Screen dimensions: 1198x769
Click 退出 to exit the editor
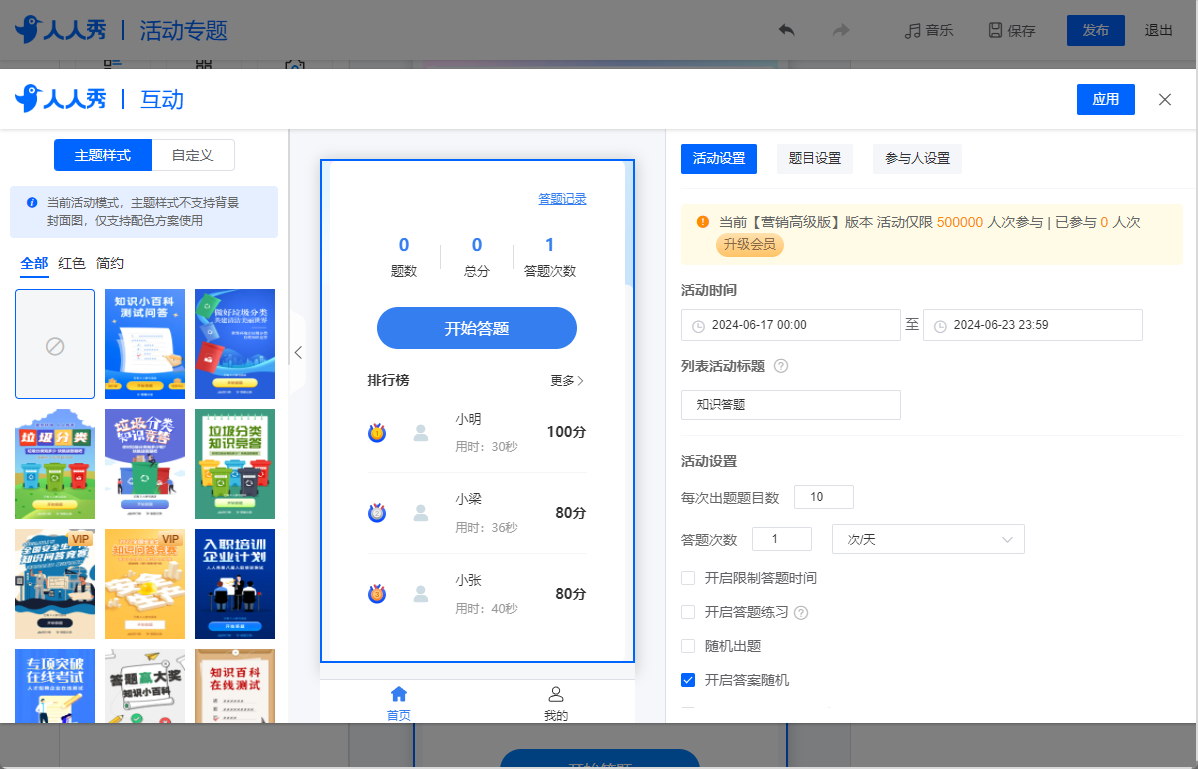[1158, 30]
